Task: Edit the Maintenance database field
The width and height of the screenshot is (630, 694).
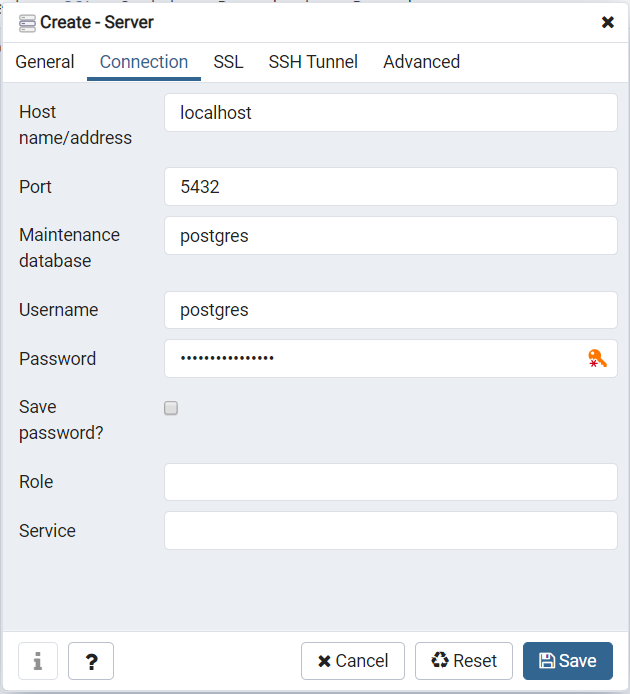Action: tap(390, 236)
